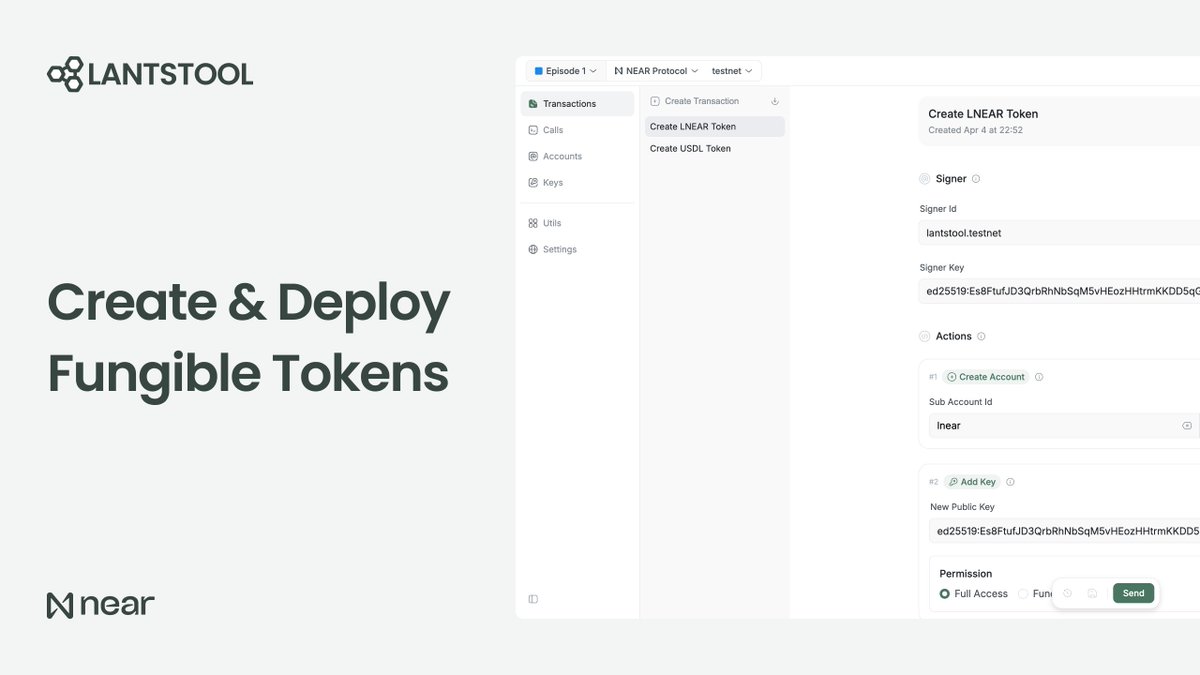Click the save icon beside the Send button
This screenshot has height=675, width=1200.
[1090, 593]
